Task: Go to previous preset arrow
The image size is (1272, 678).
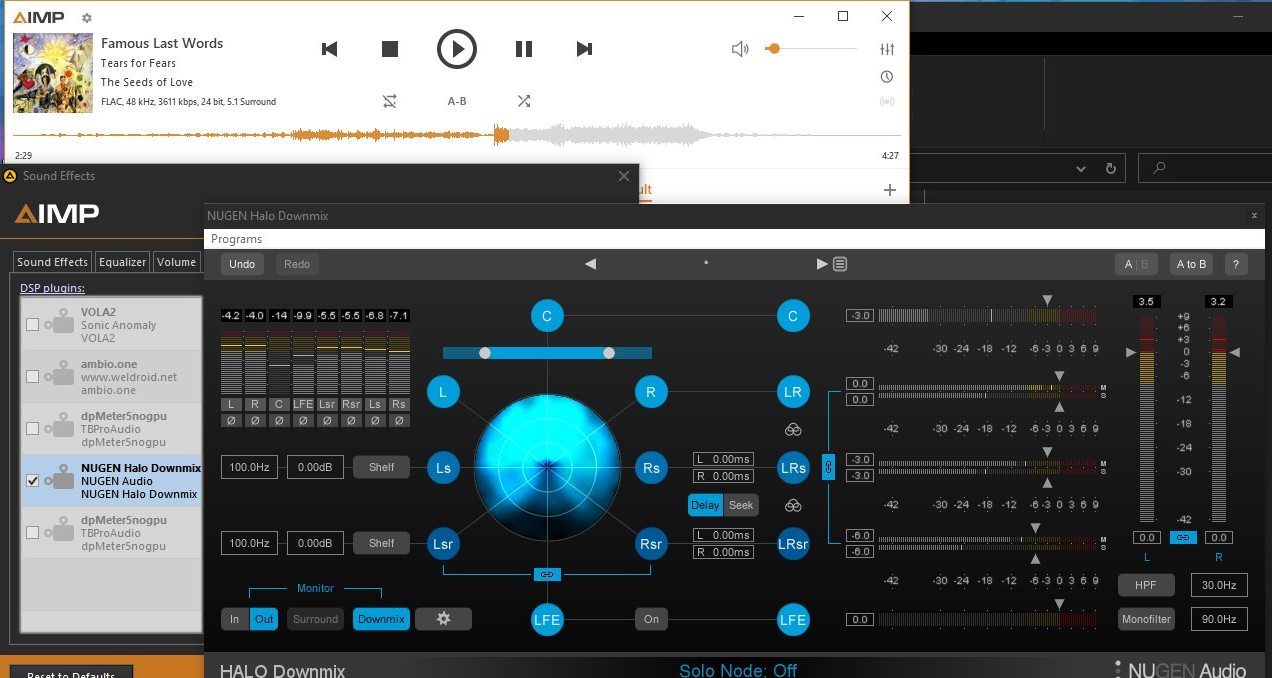Action: [590, 264]
